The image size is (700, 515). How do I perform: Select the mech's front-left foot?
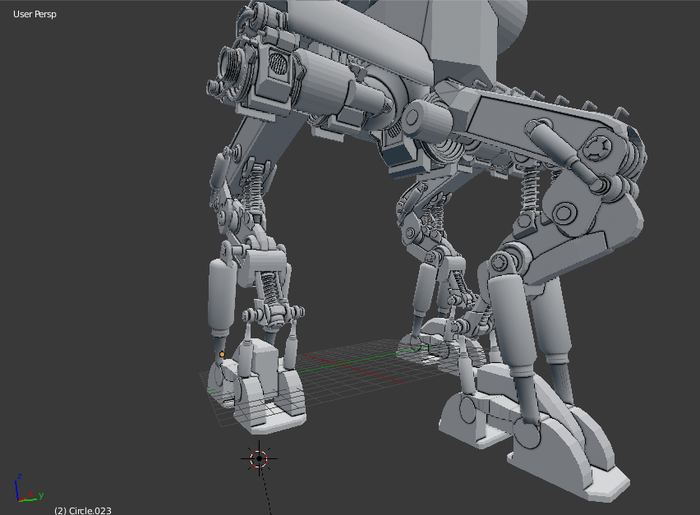point(263,383)
